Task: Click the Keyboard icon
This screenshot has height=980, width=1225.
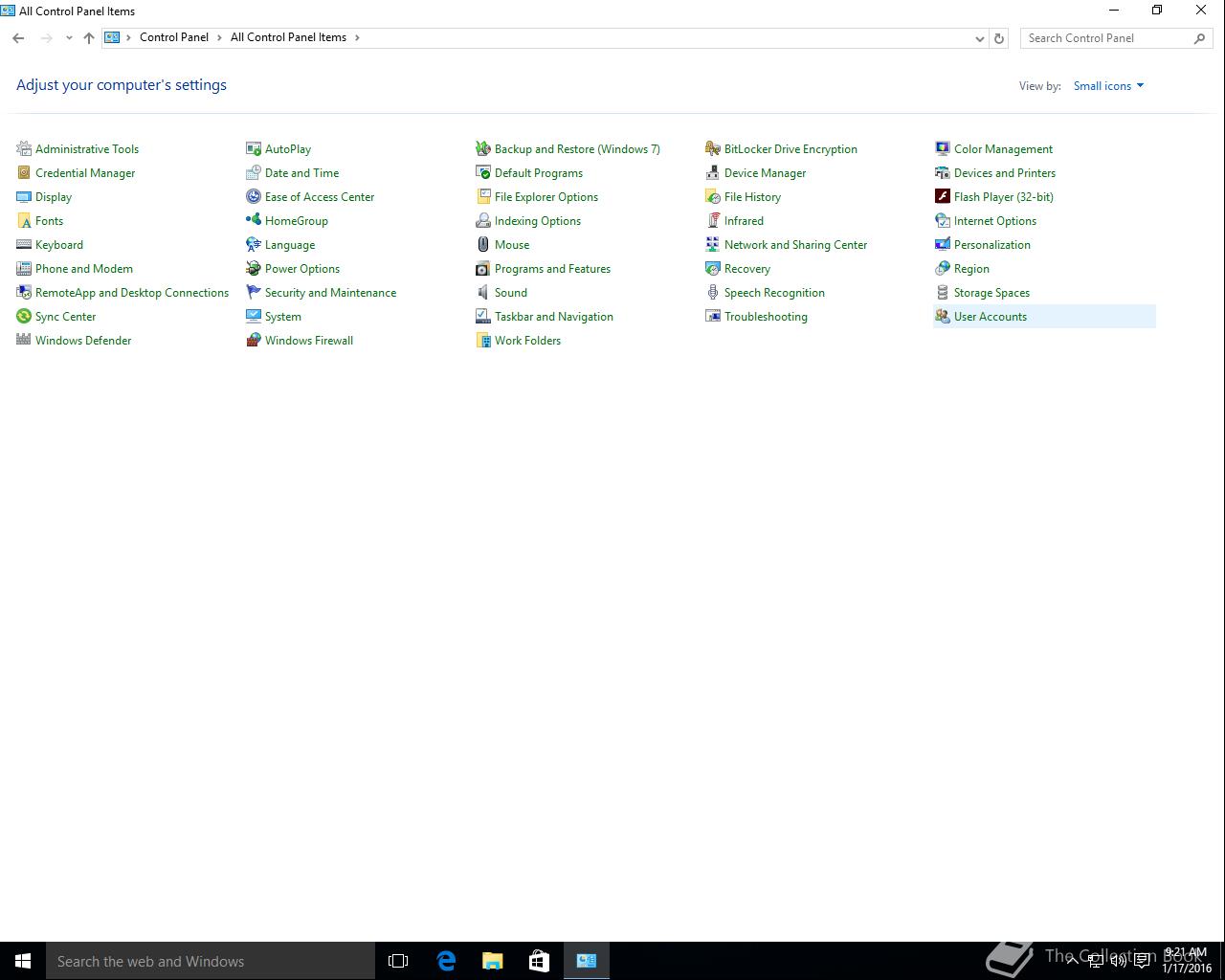Action: click(x=24, y=245)
